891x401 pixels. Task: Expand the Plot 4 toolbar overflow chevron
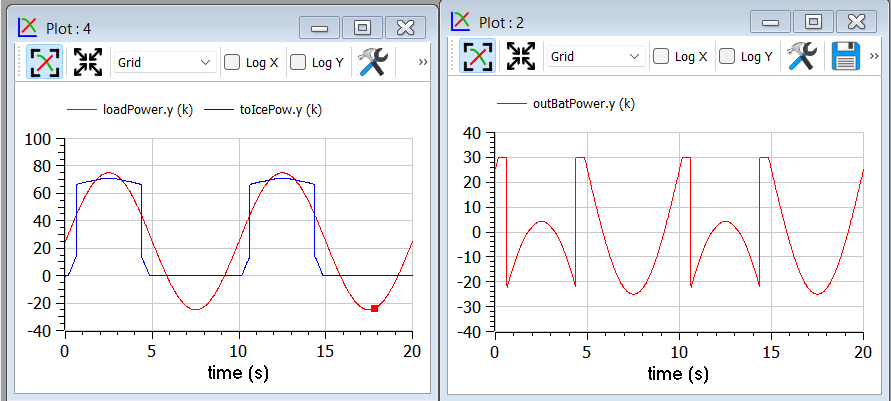click(423, 62)
